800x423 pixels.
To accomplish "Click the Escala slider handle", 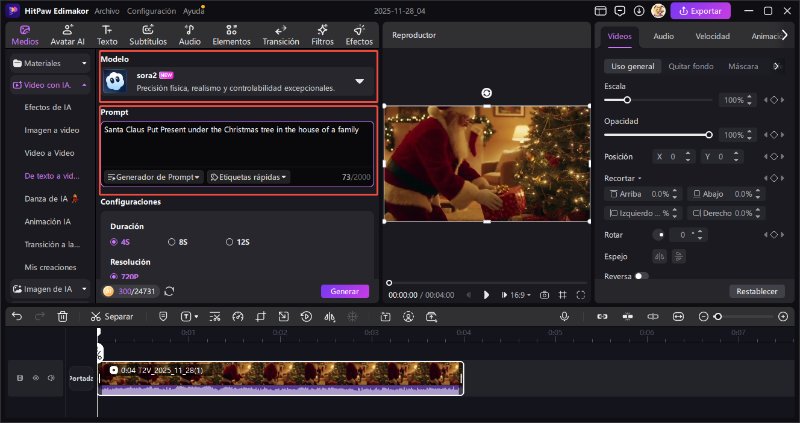I will [627, 100].
